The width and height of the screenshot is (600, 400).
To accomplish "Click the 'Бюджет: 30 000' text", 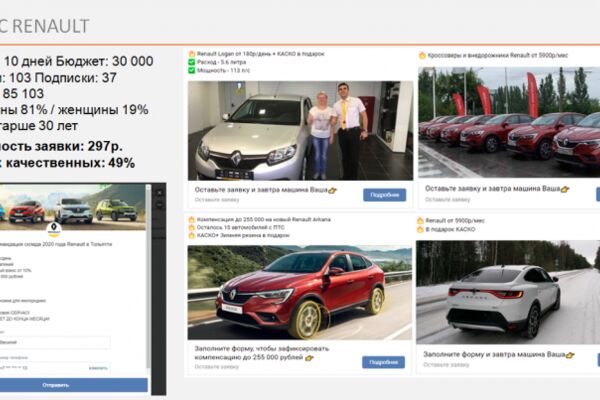I will click(105, 61).
